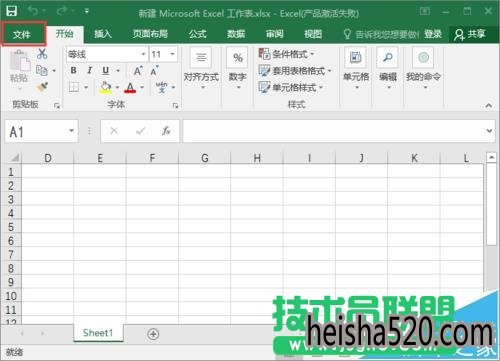The width and height of the screenshot is (500, 361).
Task: Open 单元格样式 Cell Styles menu
Action: point(291,87)
